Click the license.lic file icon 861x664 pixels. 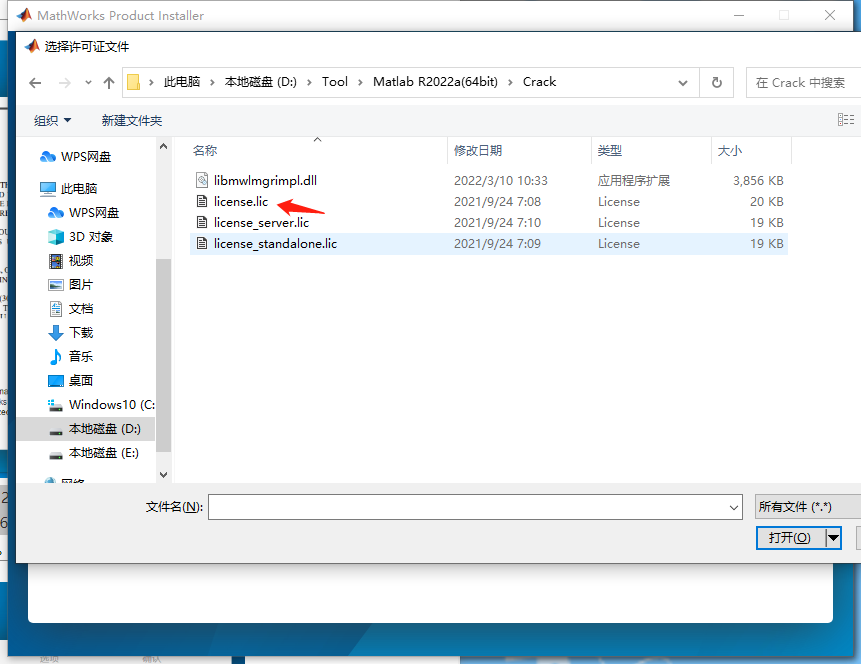point(202,201)
